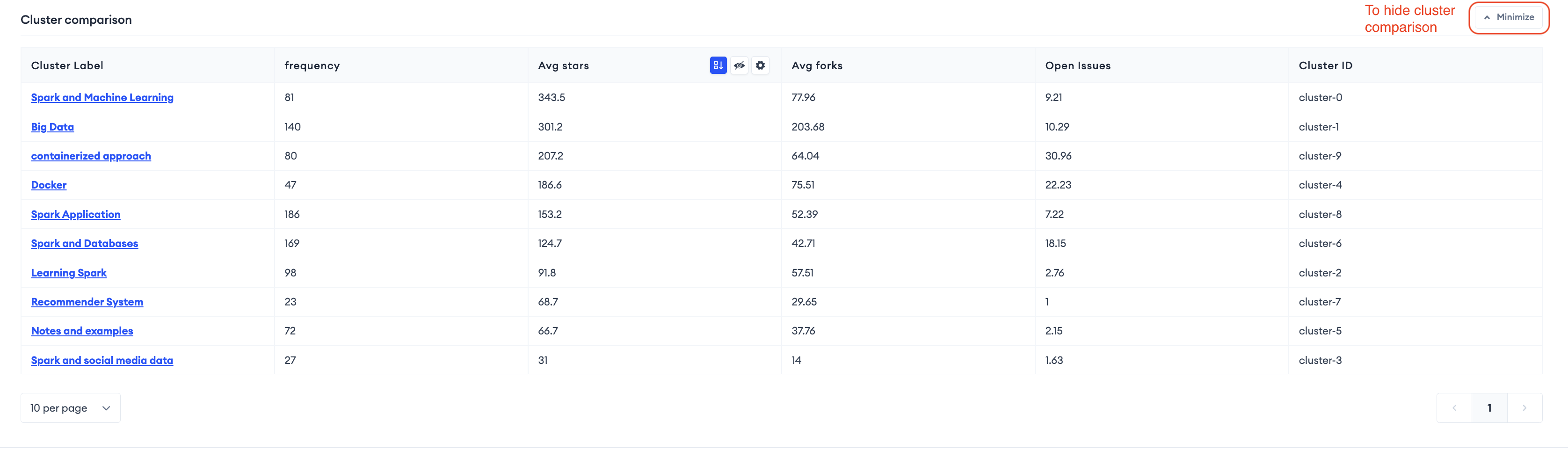This screenshot has width=1568, height=450.
Task: Click Avg forks value 57.51
Action: [x=802, y=273]
